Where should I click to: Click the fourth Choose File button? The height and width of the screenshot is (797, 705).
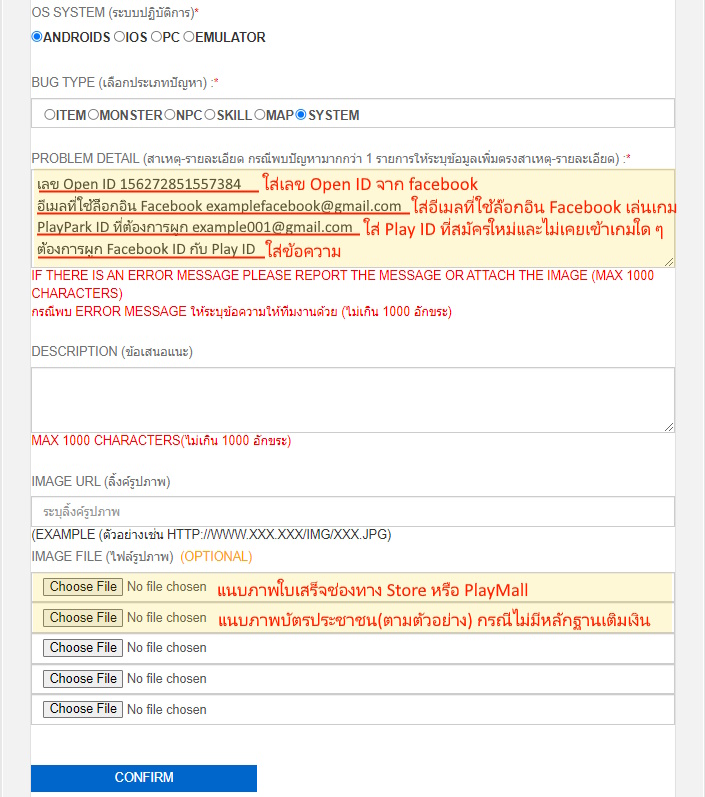[83, 679]
